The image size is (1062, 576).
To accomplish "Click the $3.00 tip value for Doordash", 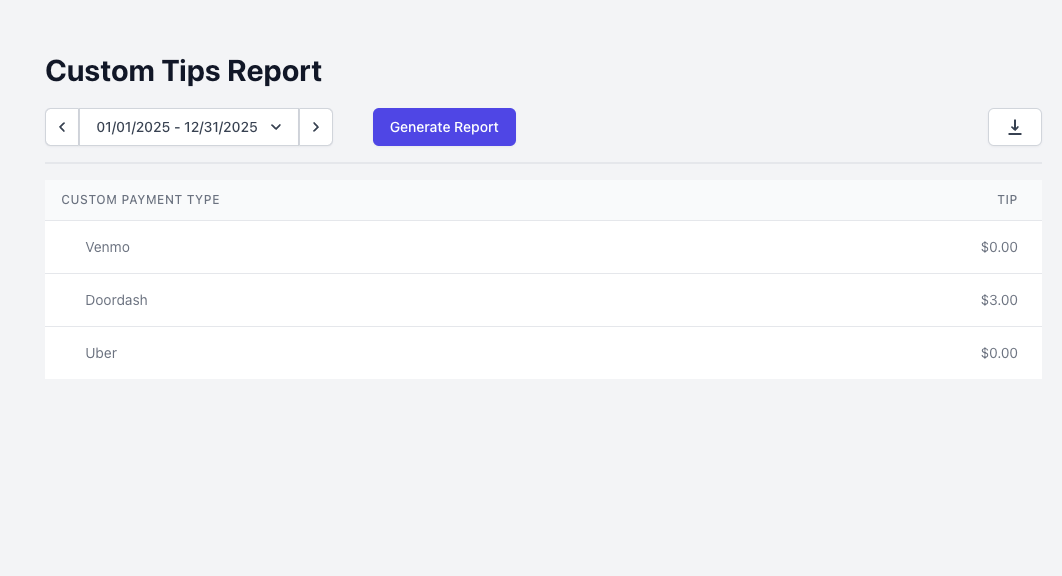I will click(x=999, y=300).
